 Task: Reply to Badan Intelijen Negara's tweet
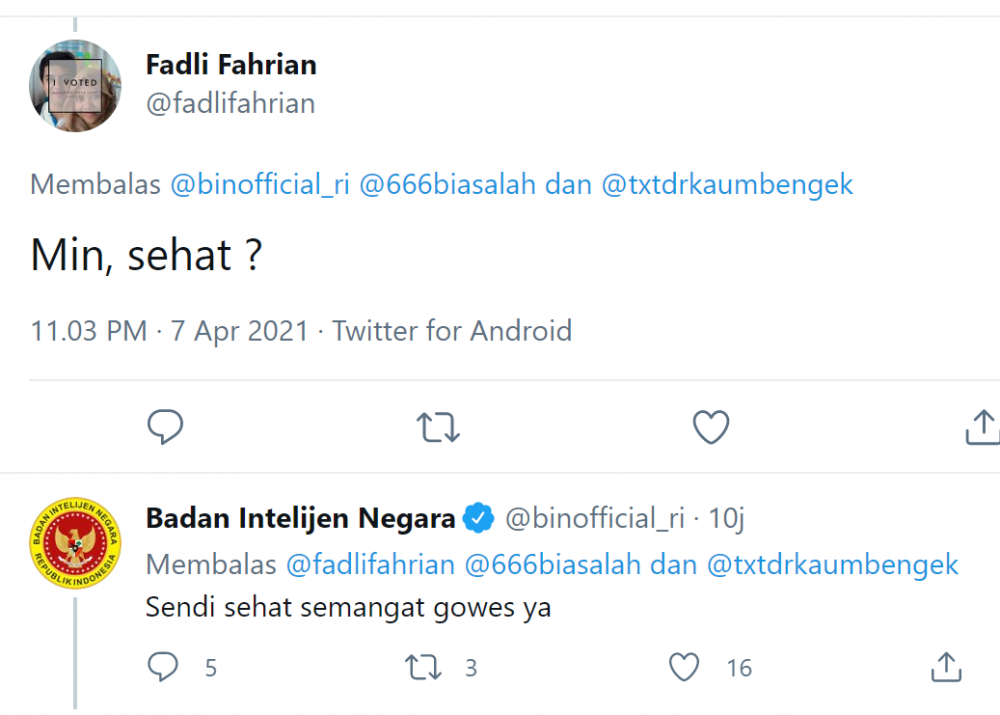pos(164,666)
